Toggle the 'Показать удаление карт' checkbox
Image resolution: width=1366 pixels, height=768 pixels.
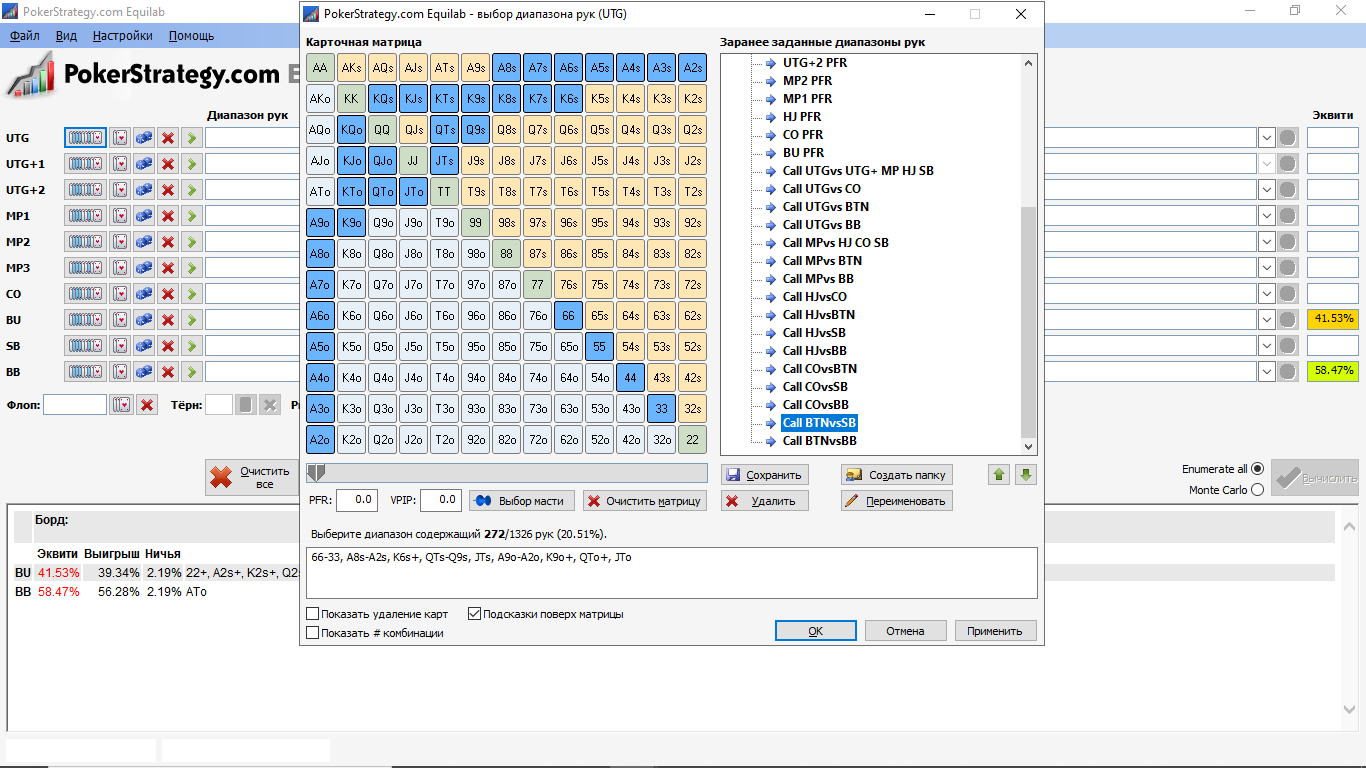(x=313, y=614)
